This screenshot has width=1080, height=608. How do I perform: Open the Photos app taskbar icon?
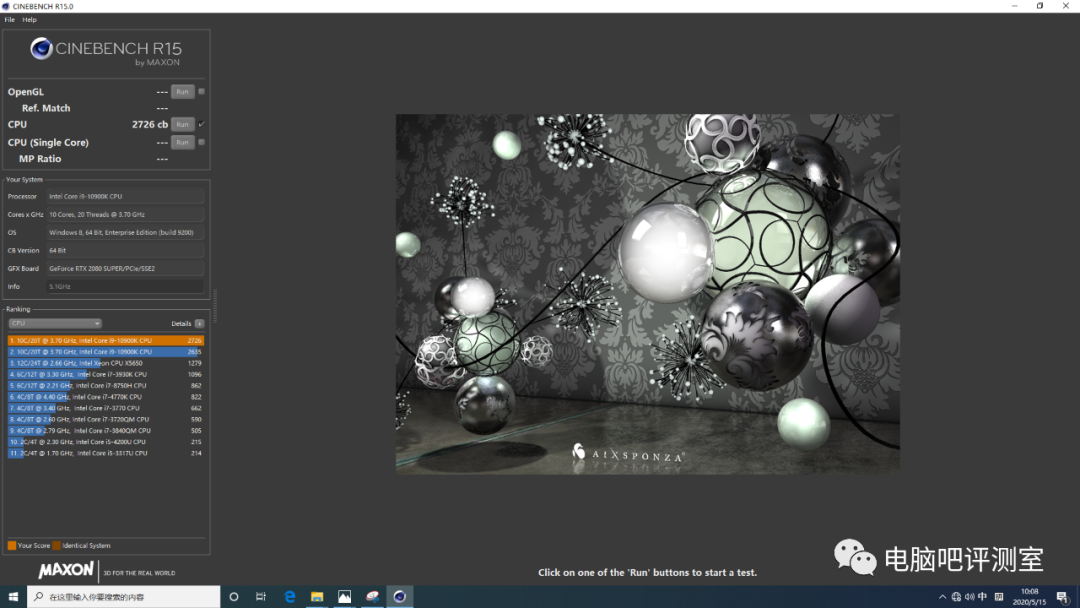tap(344, 597)
